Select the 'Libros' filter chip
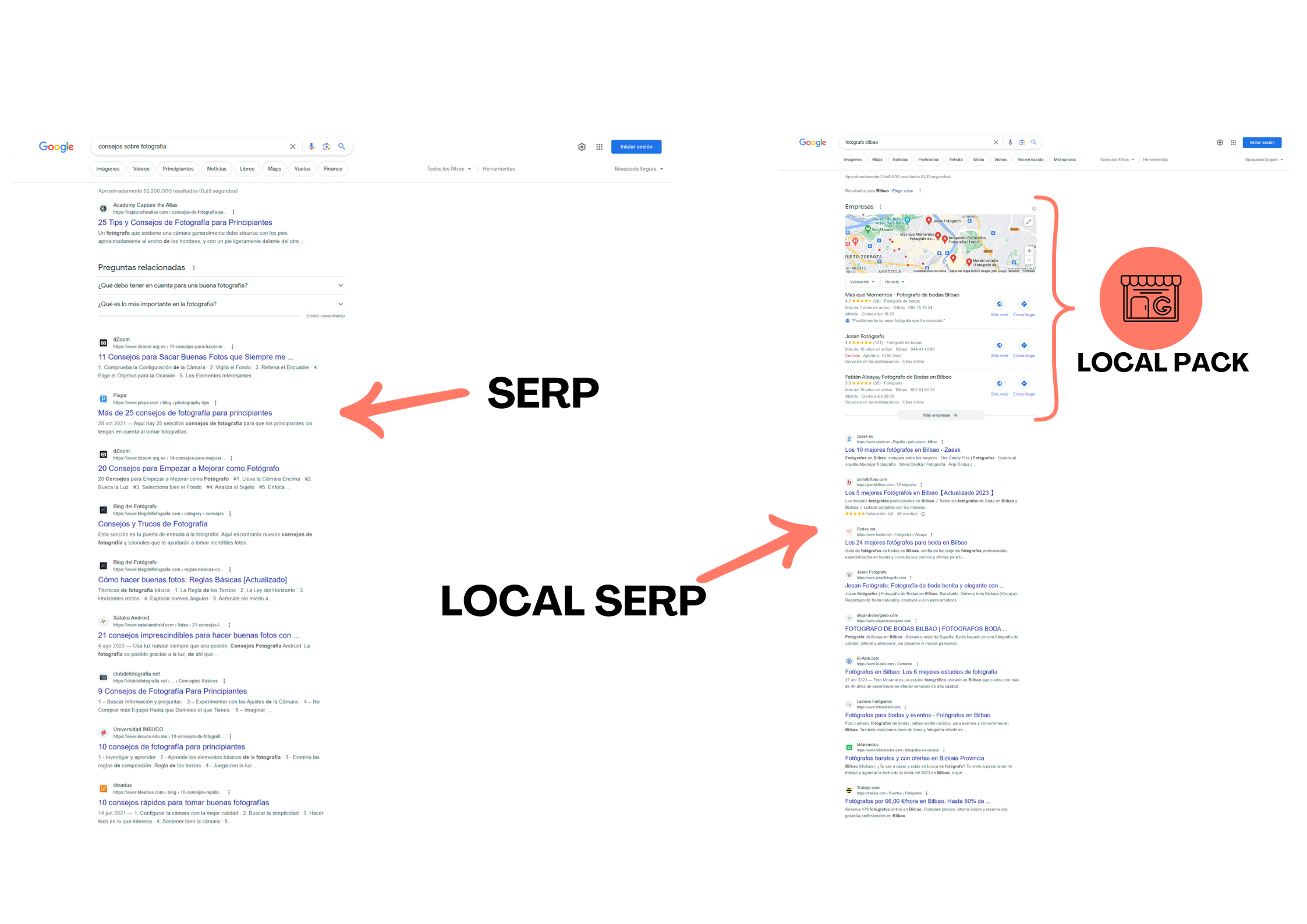1307x924 pixels. tap(247, 169)
